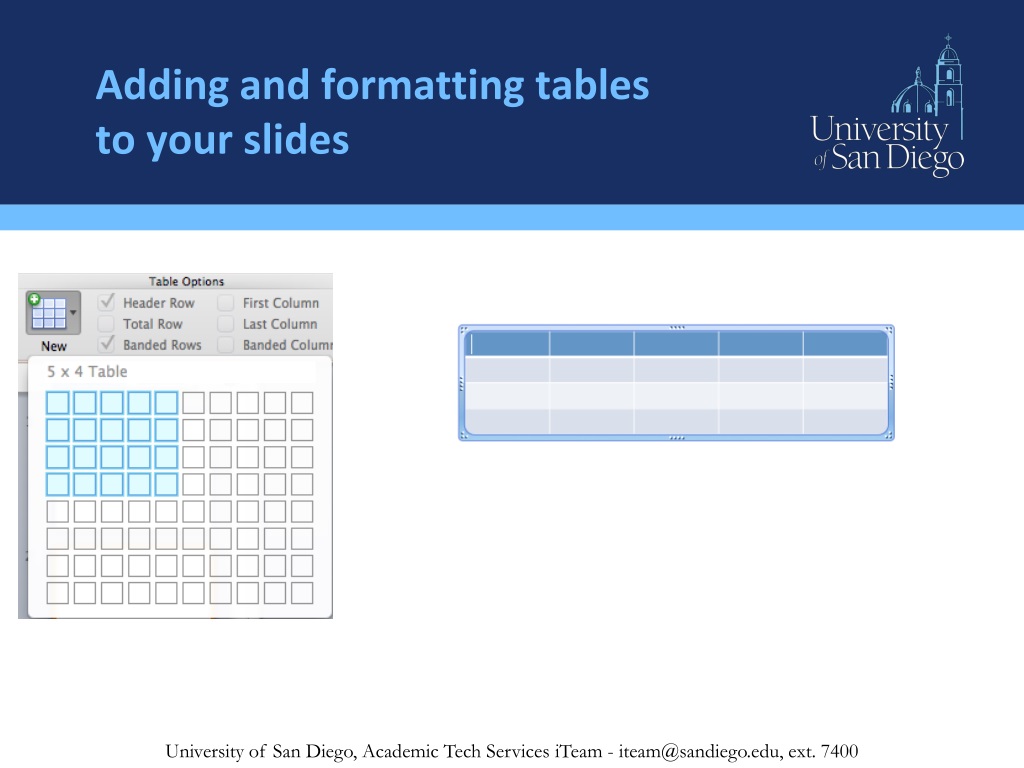Viewport: 1024px width, 768px height.
Task: Select the top-right cell of the grid picker
Action: 301,403
